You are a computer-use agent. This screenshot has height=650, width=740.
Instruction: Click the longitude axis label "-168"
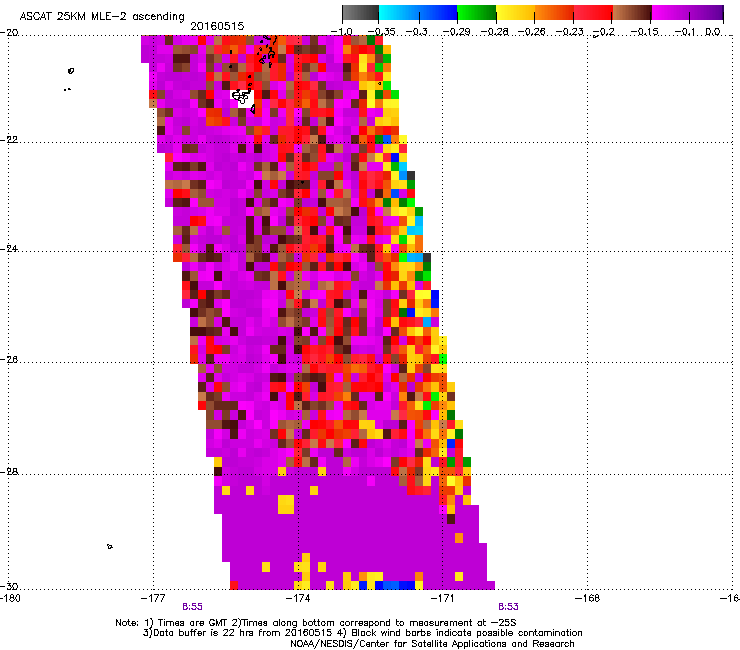587,598
